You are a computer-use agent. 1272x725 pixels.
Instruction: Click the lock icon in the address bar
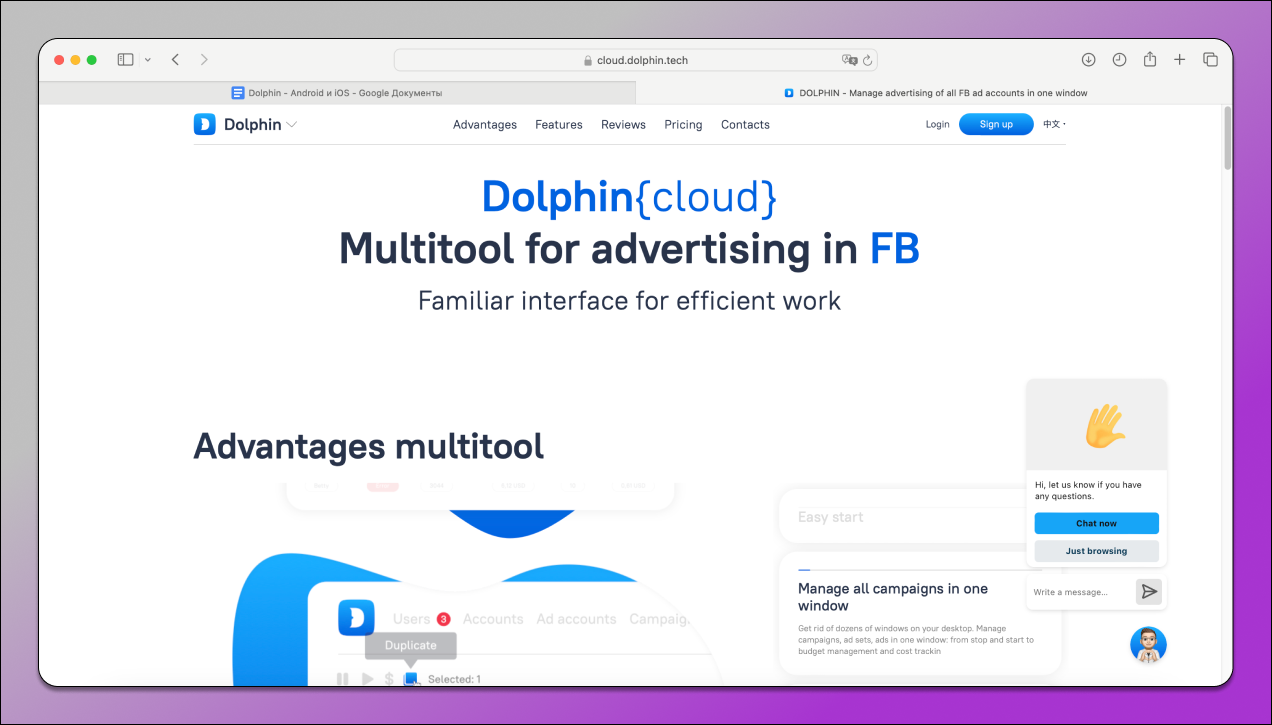588,60
